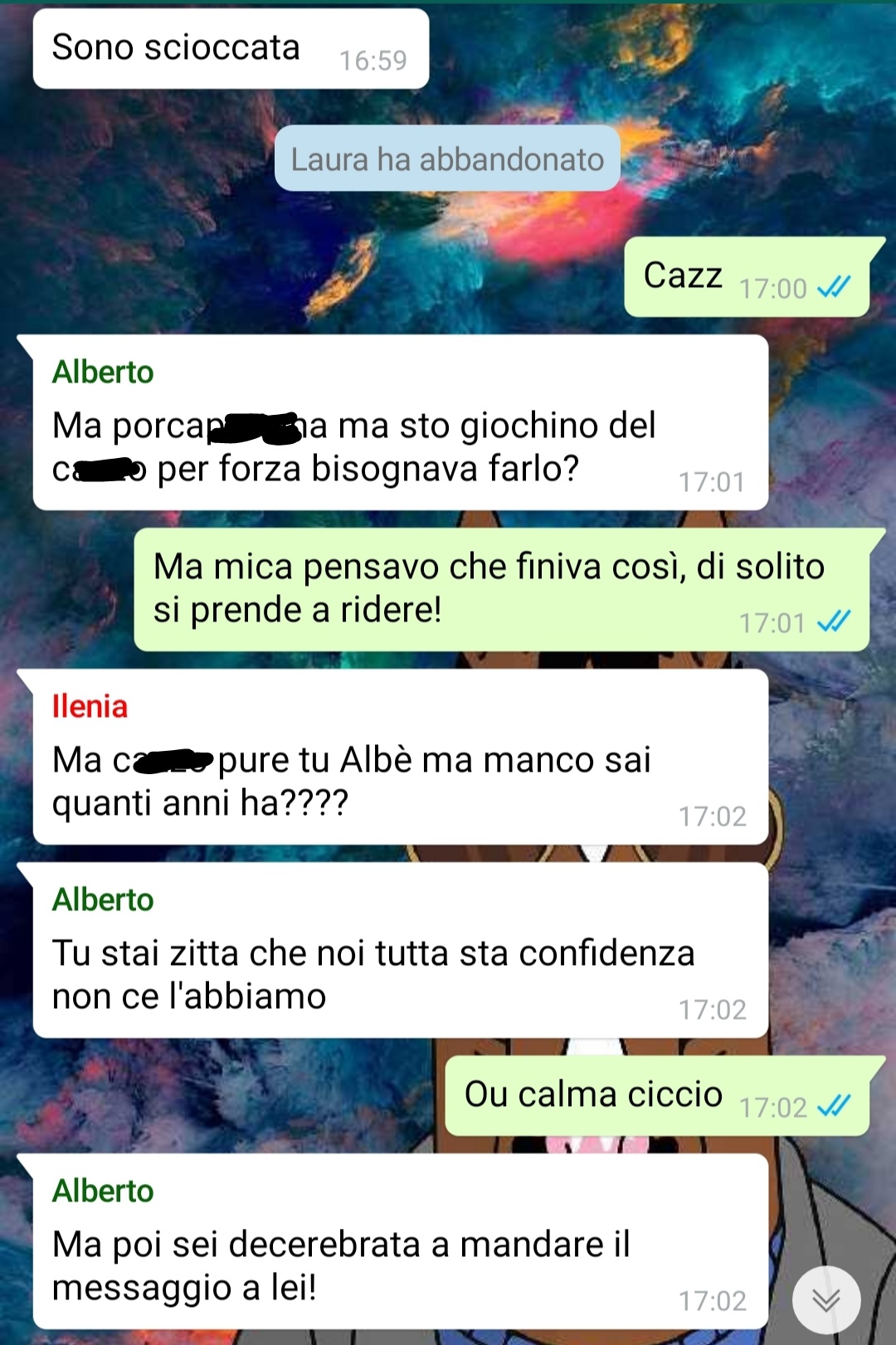Open Ilenia's profile via red name label
Image resolution: width=896 pixels, height=1345 pixels.
tap(90, 707)
